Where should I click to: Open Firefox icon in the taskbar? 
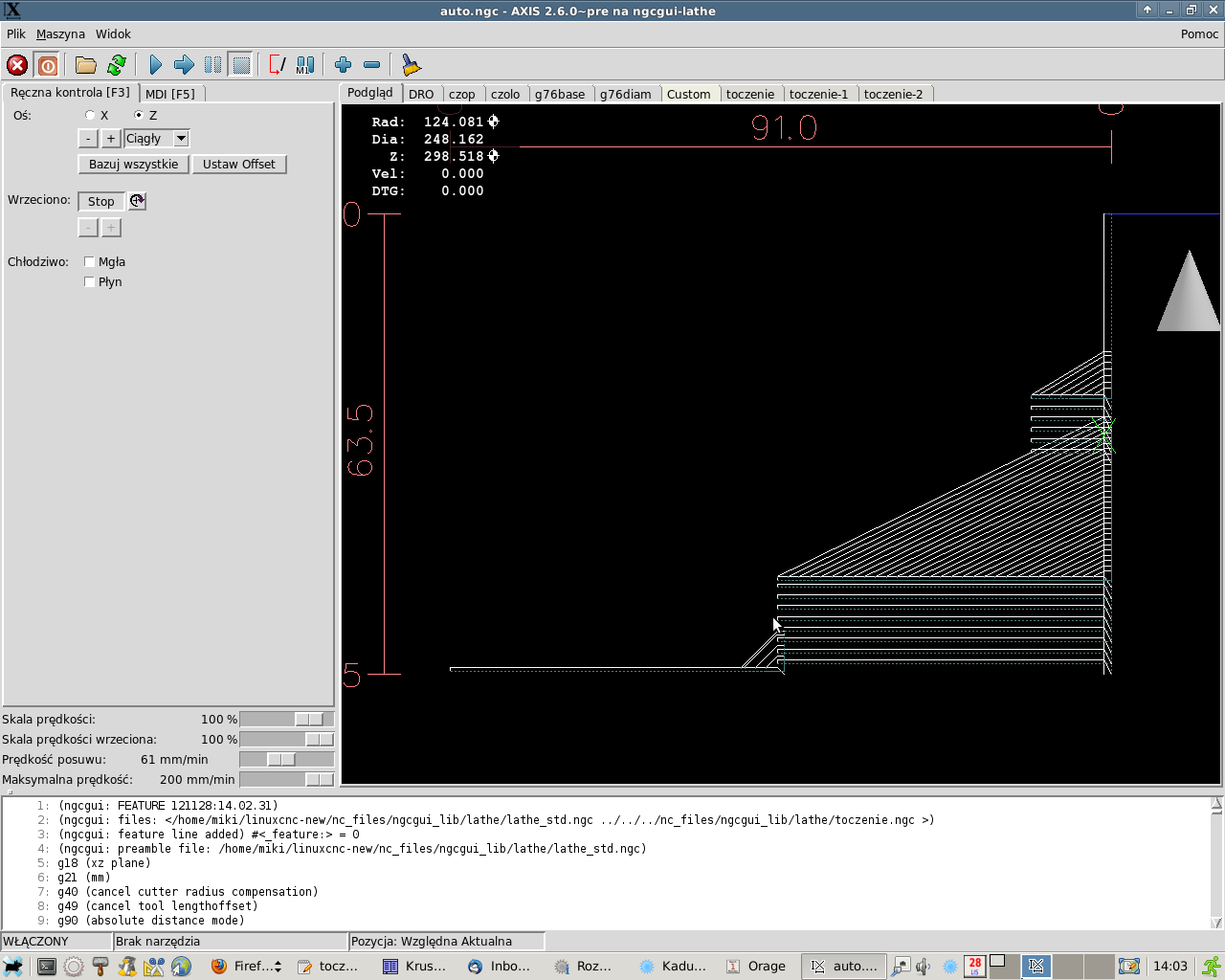(219, 967)
